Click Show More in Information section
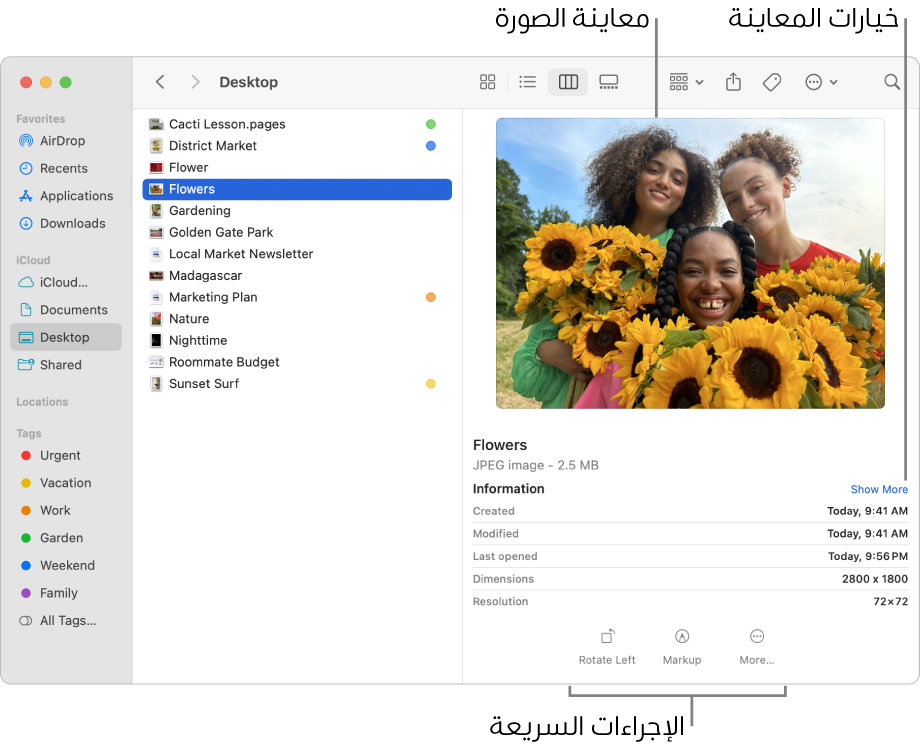Image resolution: width=923 pixels, height=753 pixels. (x=879, y=489)
